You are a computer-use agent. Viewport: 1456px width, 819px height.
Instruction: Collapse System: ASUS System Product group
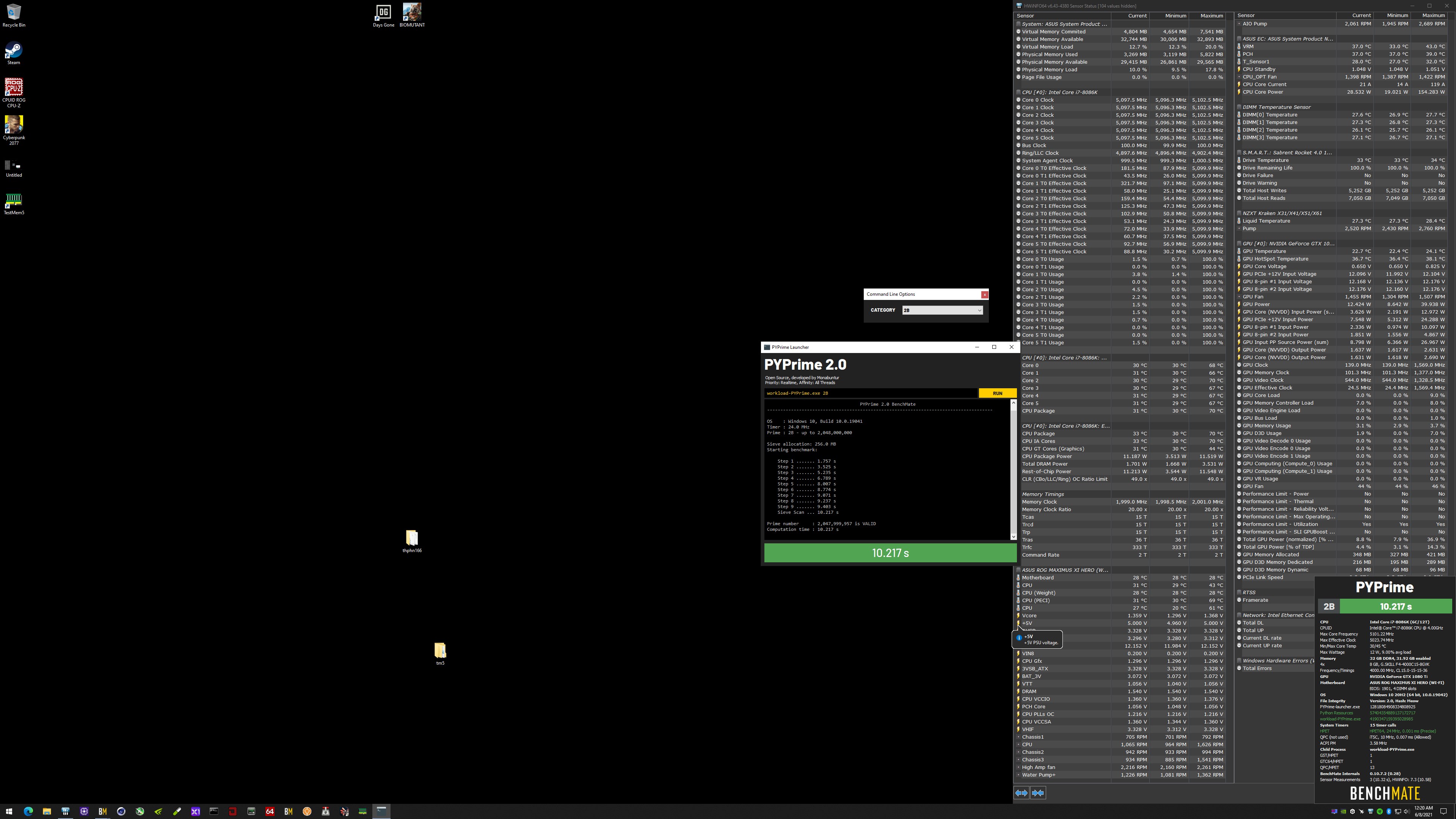click(x=1018, y=24)
